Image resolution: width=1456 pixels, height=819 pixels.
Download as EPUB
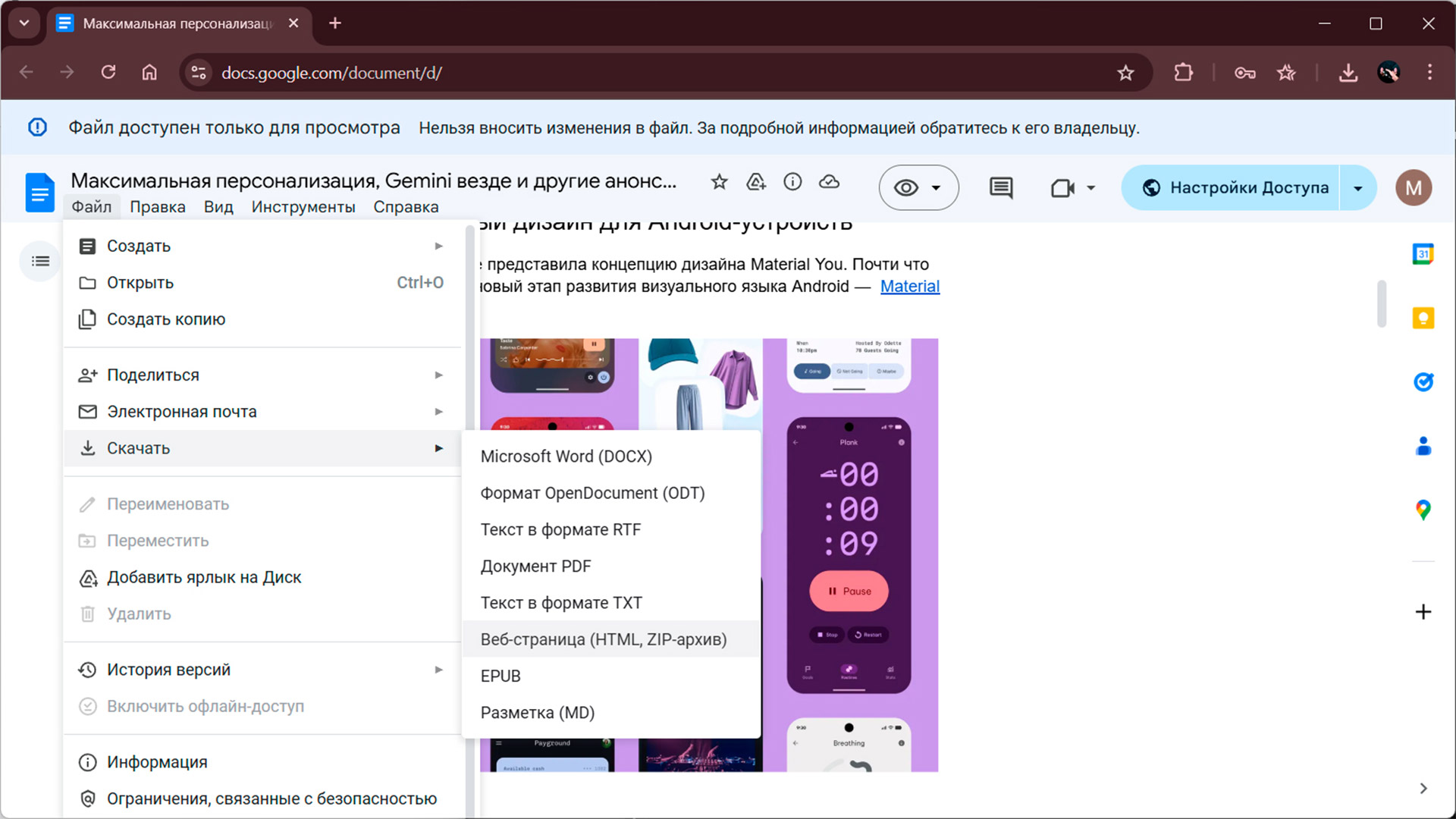click(x=611, y=676)
